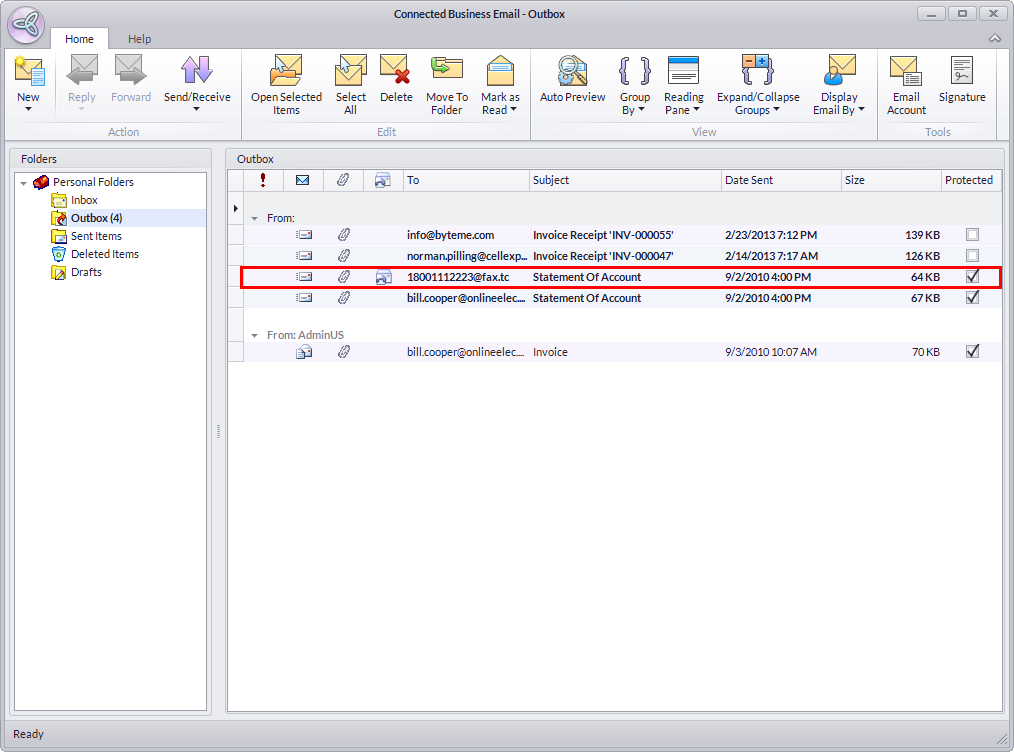Screen dimensions: 1014x752
Task: Select the Sent Items folder
Action: tap(96, 236)
